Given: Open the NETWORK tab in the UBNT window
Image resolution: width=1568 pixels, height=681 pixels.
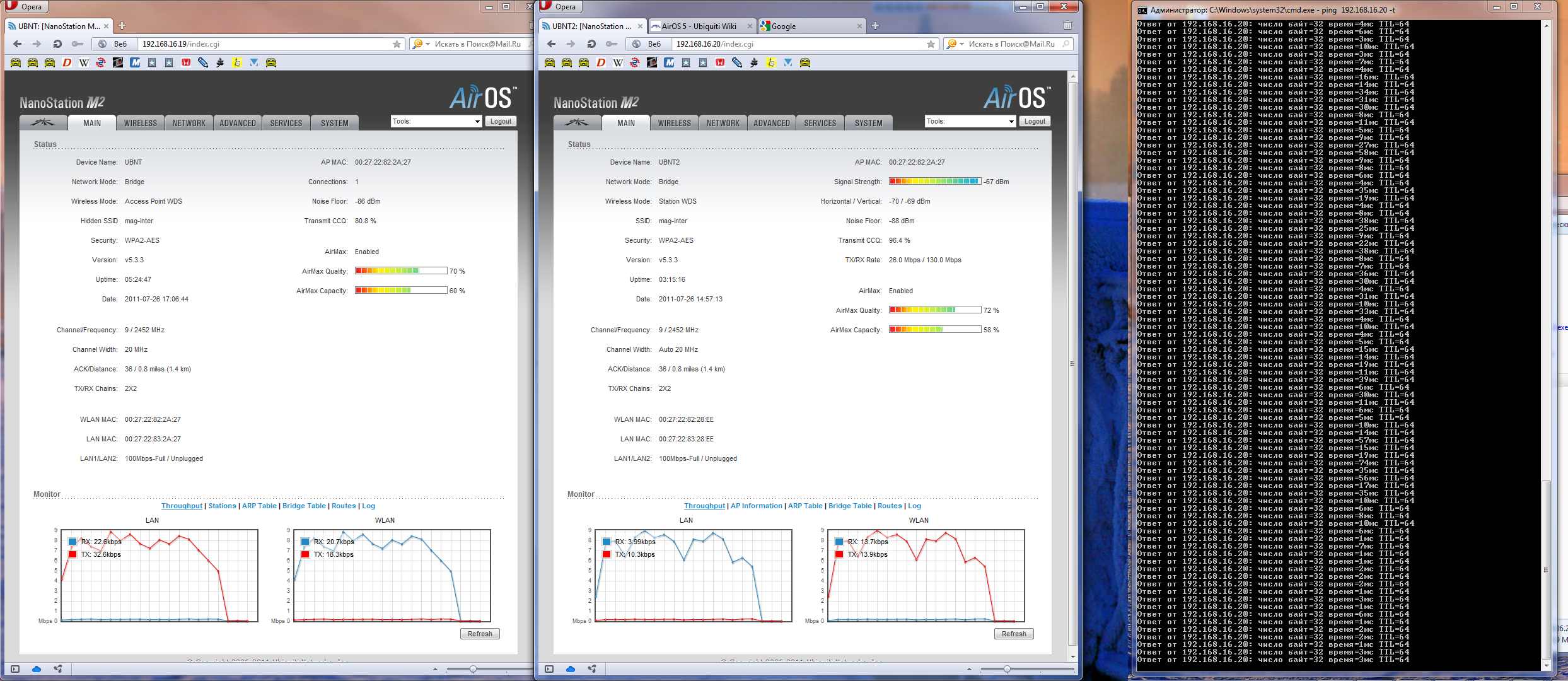Looking at the screenshot, I should [x=189, y=123].
